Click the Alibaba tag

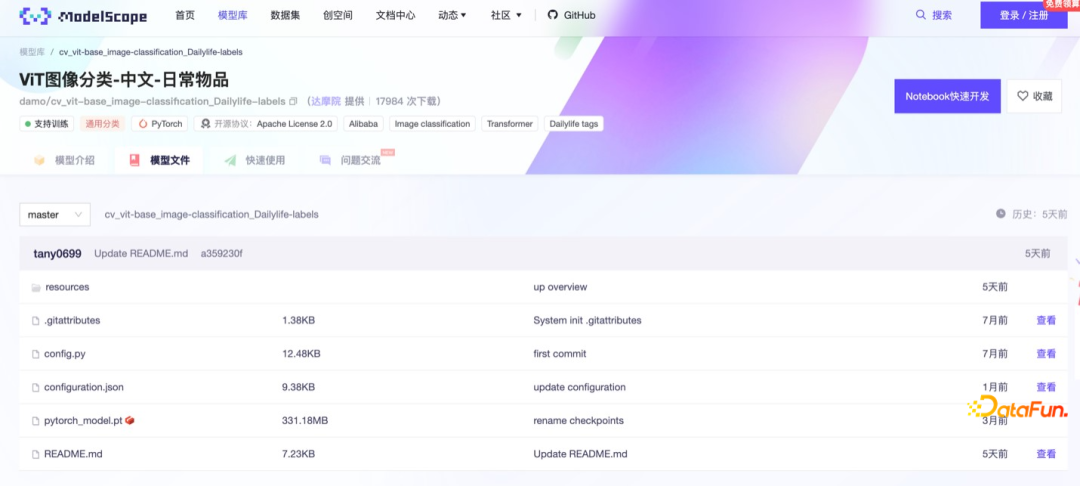(363, 124)
